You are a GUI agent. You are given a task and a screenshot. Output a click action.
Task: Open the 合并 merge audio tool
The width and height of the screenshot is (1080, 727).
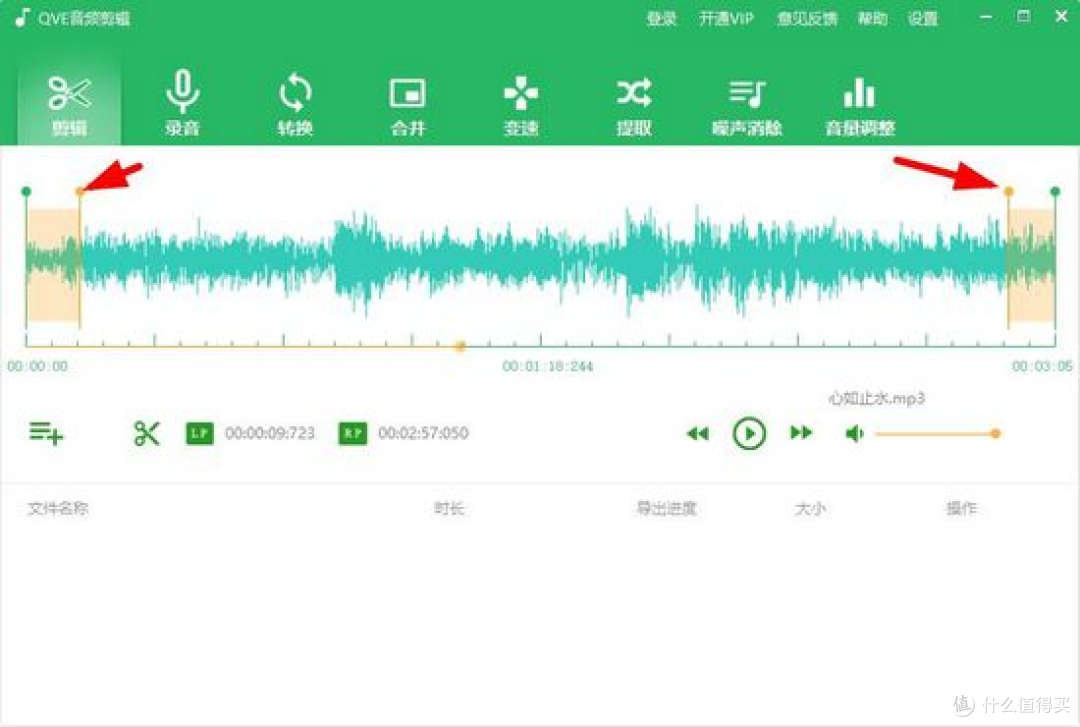tap(408, 105)
